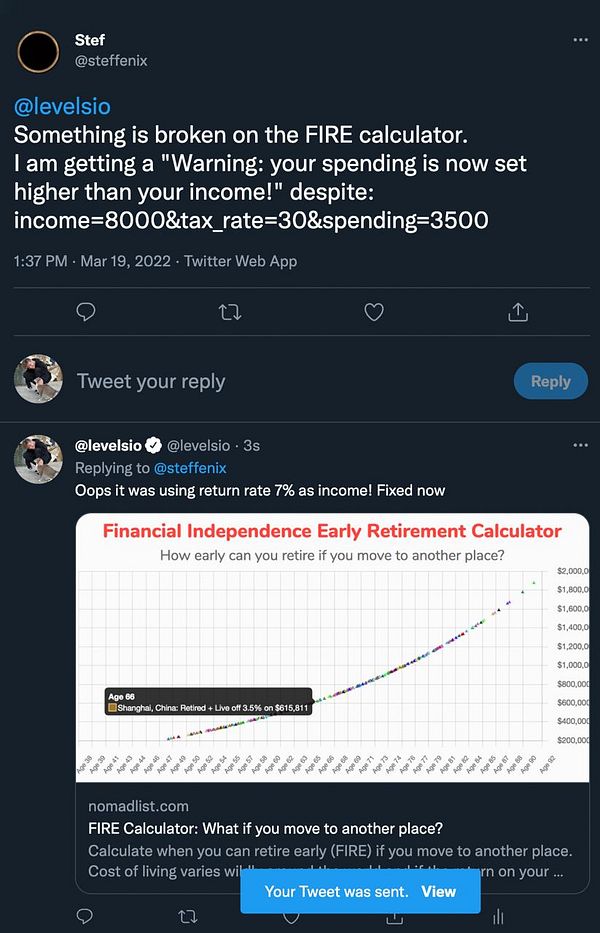Share Stef's tweet using share icon
This screenshot has height=933, width=600.
tap(517, 313)
